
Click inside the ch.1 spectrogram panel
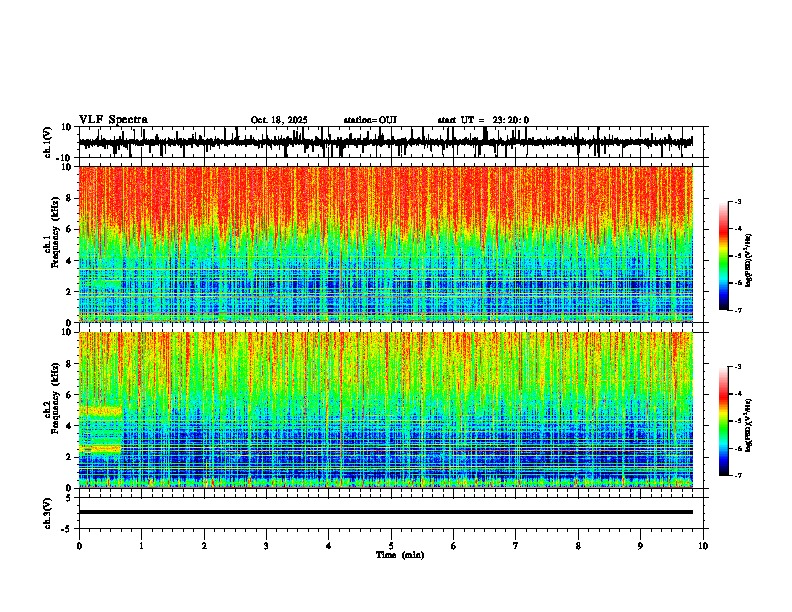386,244
